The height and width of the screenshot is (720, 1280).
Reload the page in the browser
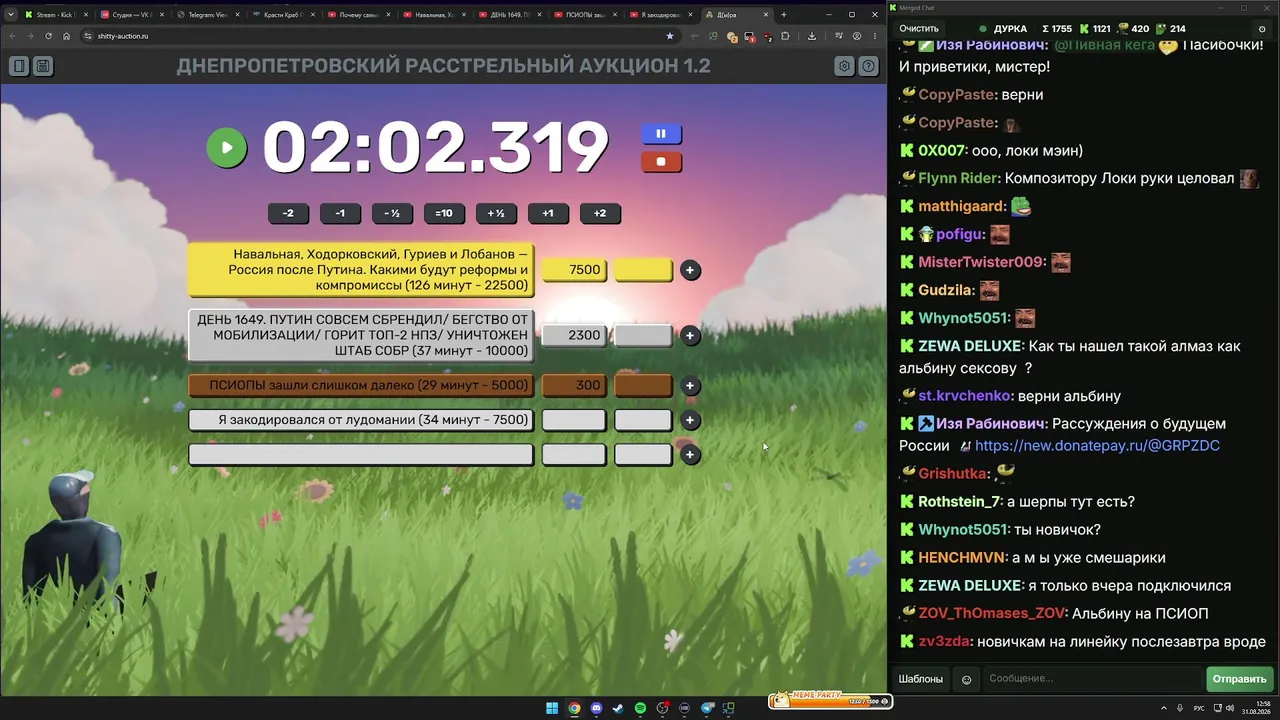[x=48, y=36]
